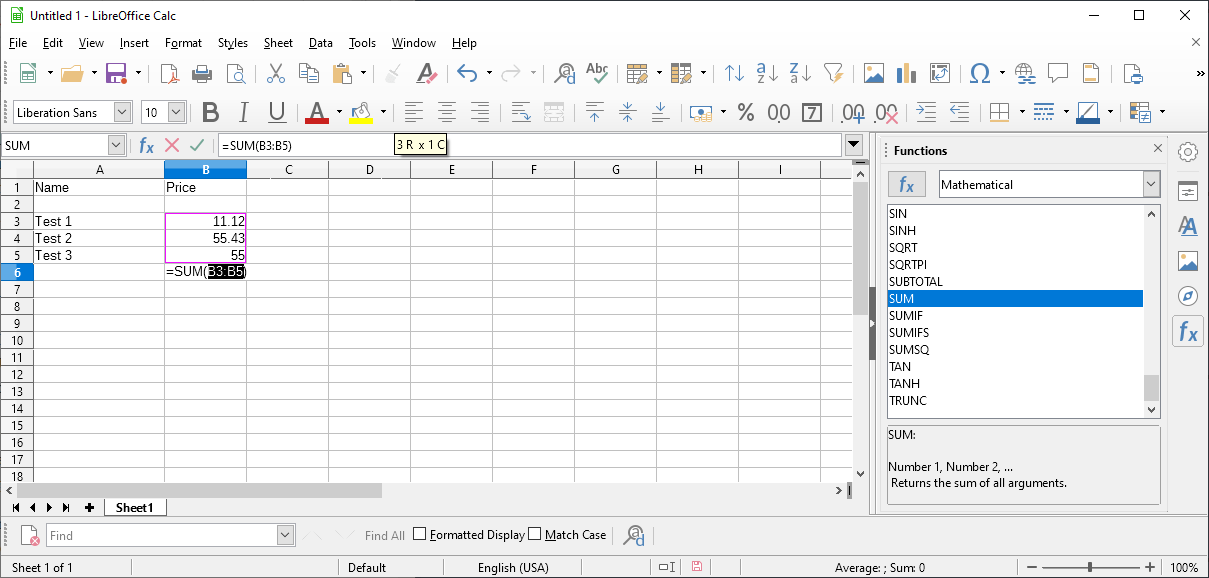Screen dimensions: 1209x578
Task: Open the Insert Chart tool
Action: (905, 73)
